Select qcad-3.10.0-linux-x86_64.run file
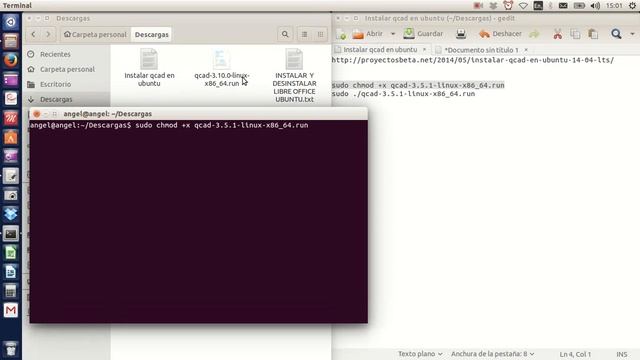Screen dimensions: 640x360 click(222, 67)
